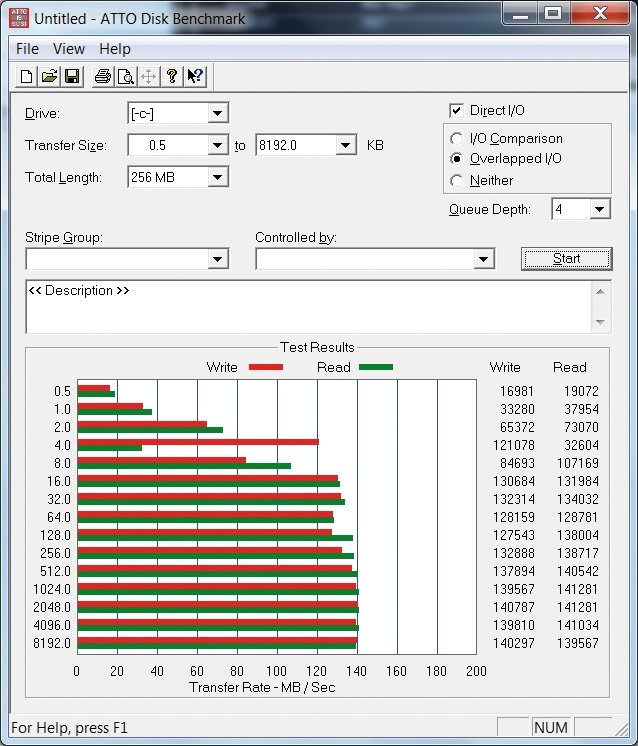Viewport: 638px width, 746px height.
Task: Click the 4.0 transfer size row label
Action: click(62, 445)
